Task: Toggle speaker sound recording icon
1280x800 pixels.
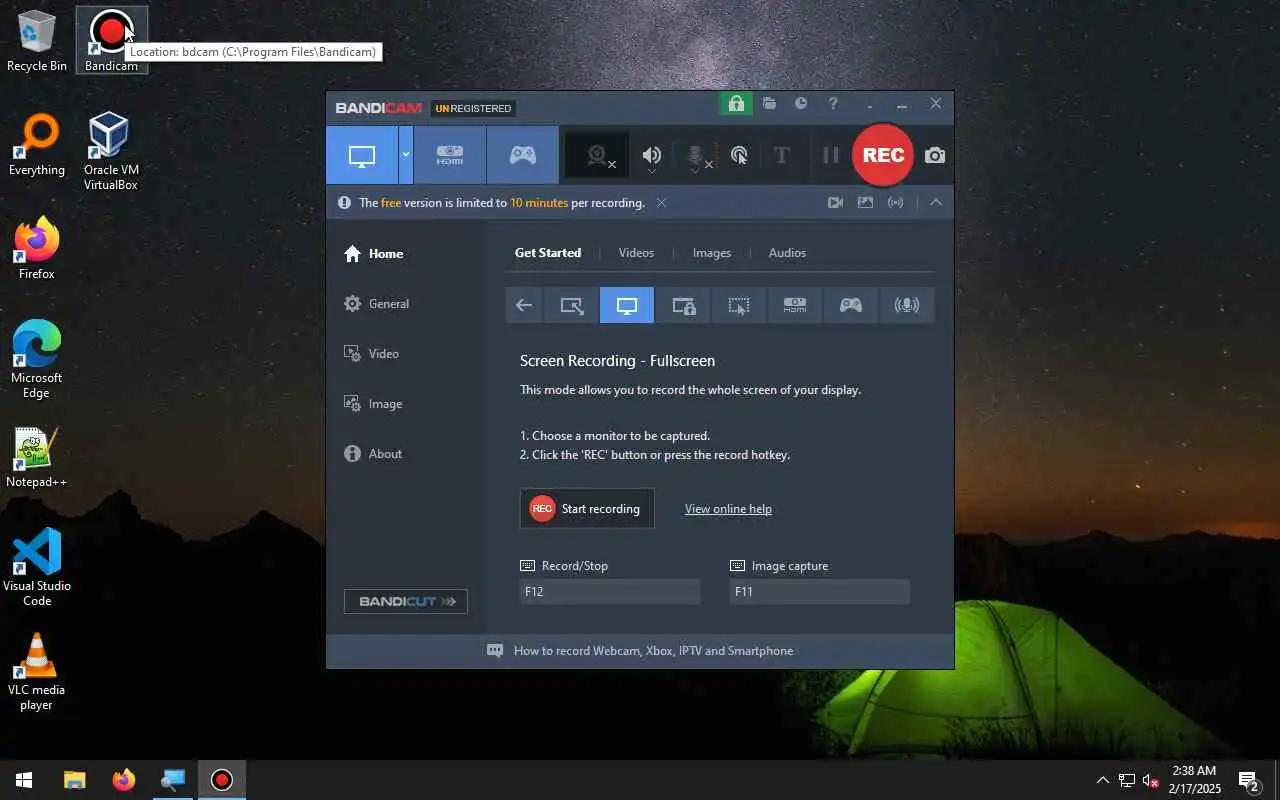Action: click(x=652, y=155)
